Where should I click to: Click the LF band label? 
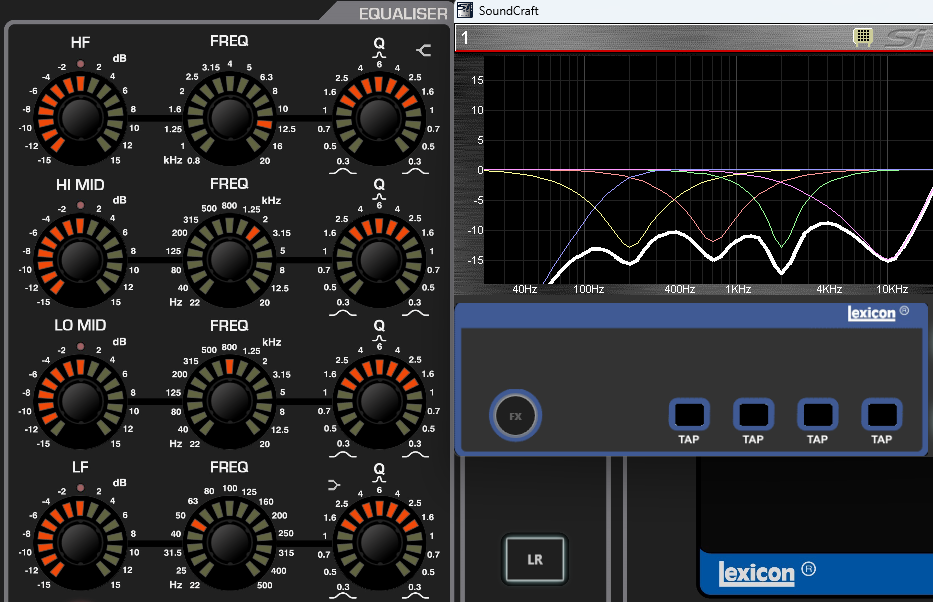(x=80, y=467)
